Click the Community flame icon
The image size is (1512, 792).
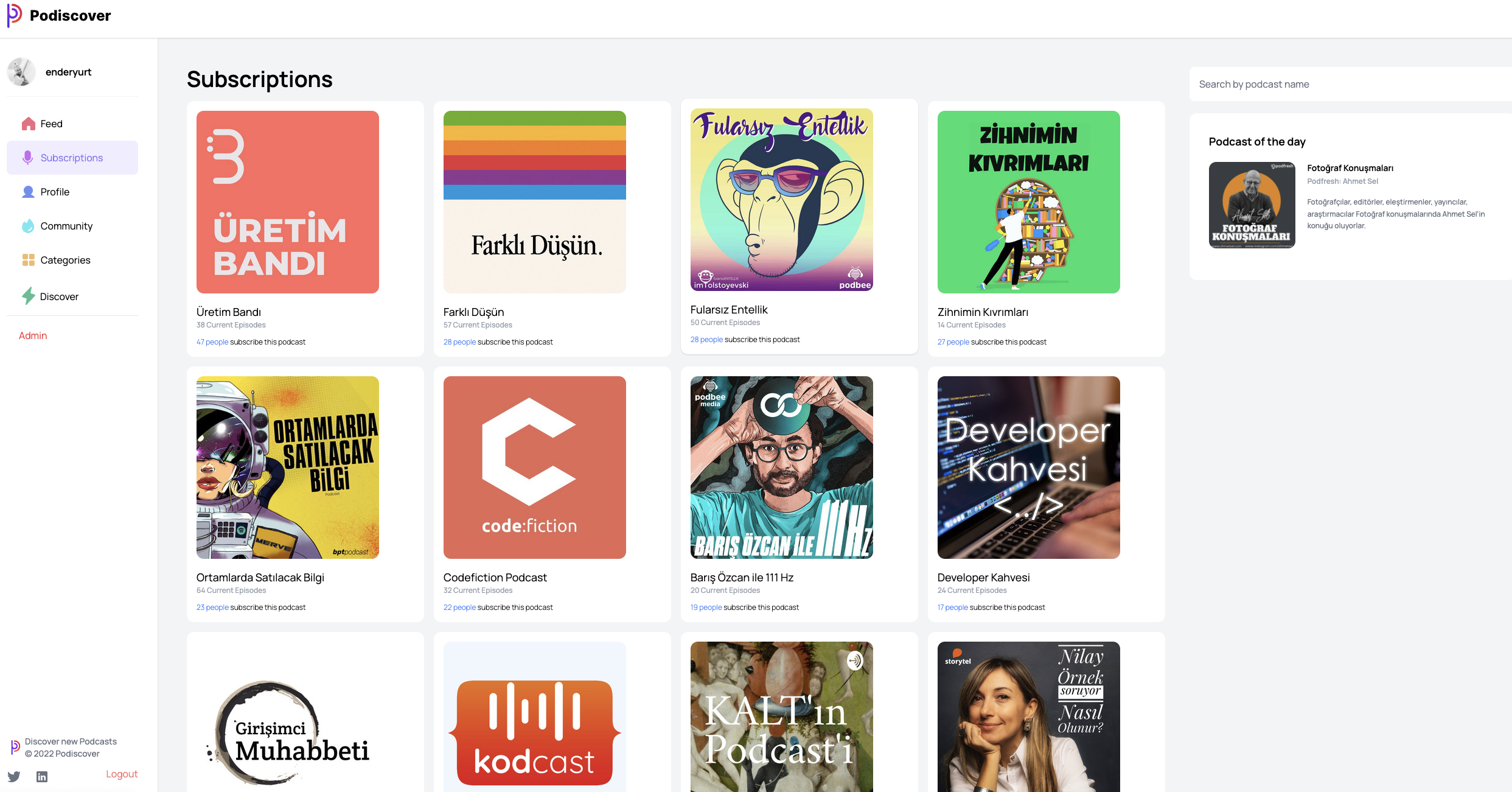28,226
